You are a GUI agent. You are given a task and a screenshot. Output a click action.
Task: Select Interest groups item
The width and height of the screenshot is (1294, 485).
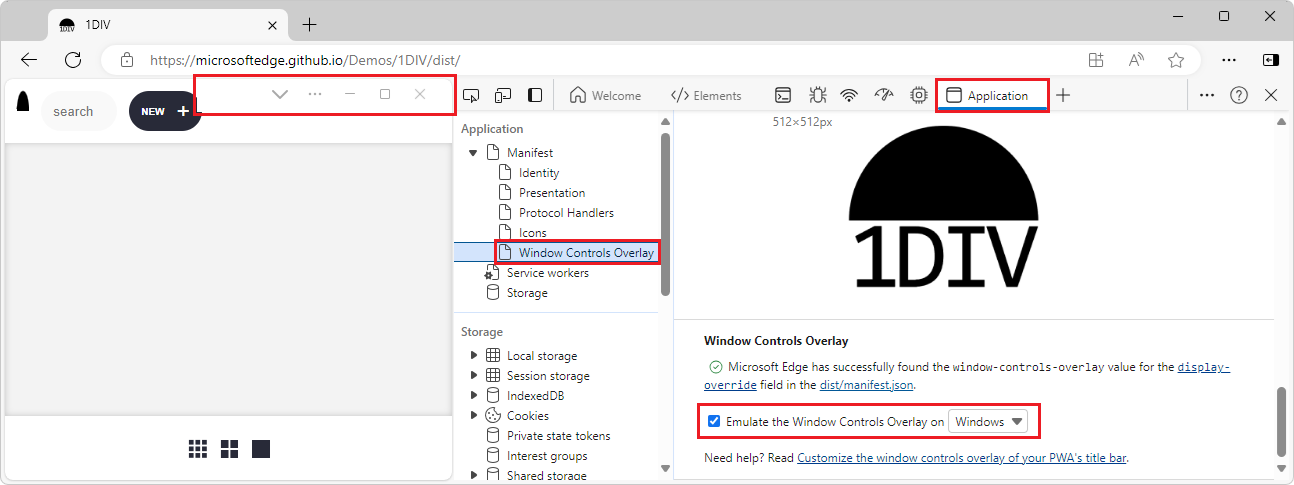pos(546,456)
